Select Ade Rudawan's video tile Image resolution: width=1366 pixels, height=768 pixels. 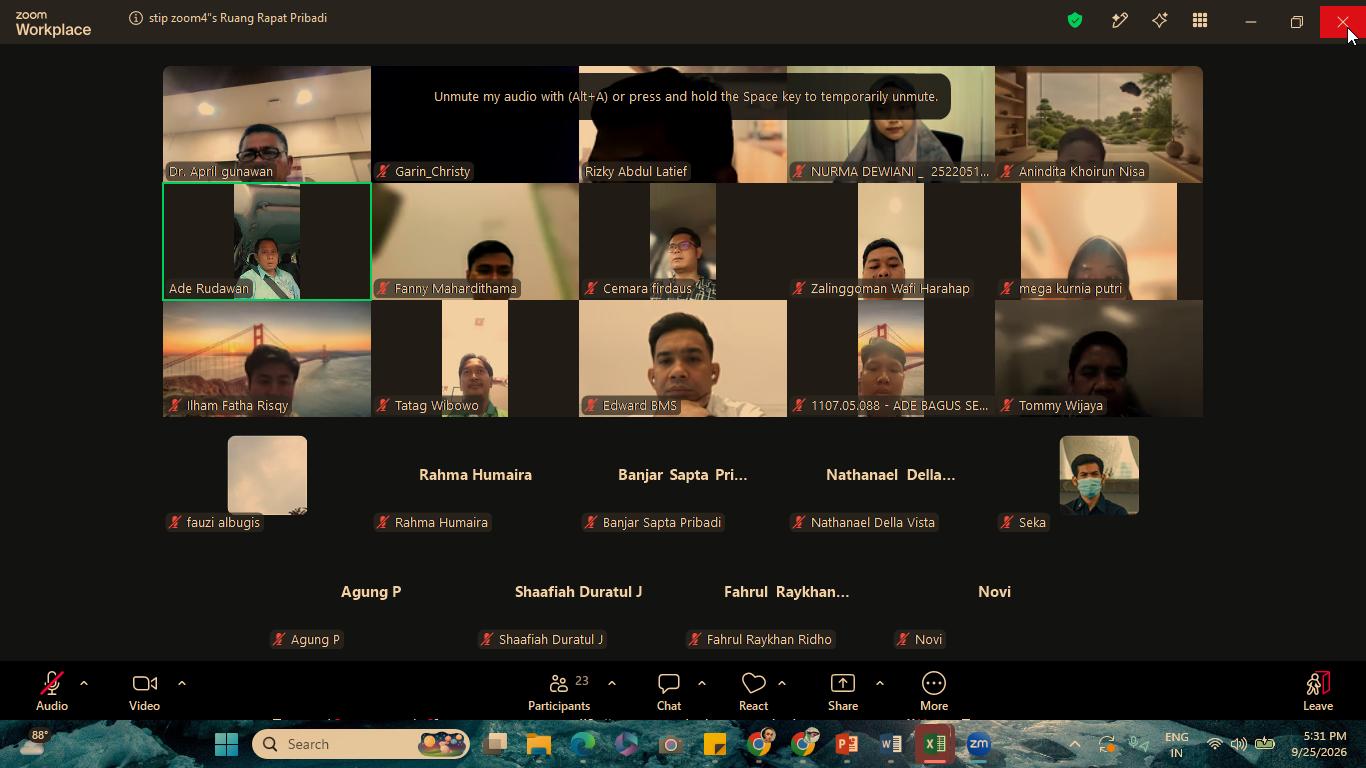pyautogui.click(x=267, y=241)
